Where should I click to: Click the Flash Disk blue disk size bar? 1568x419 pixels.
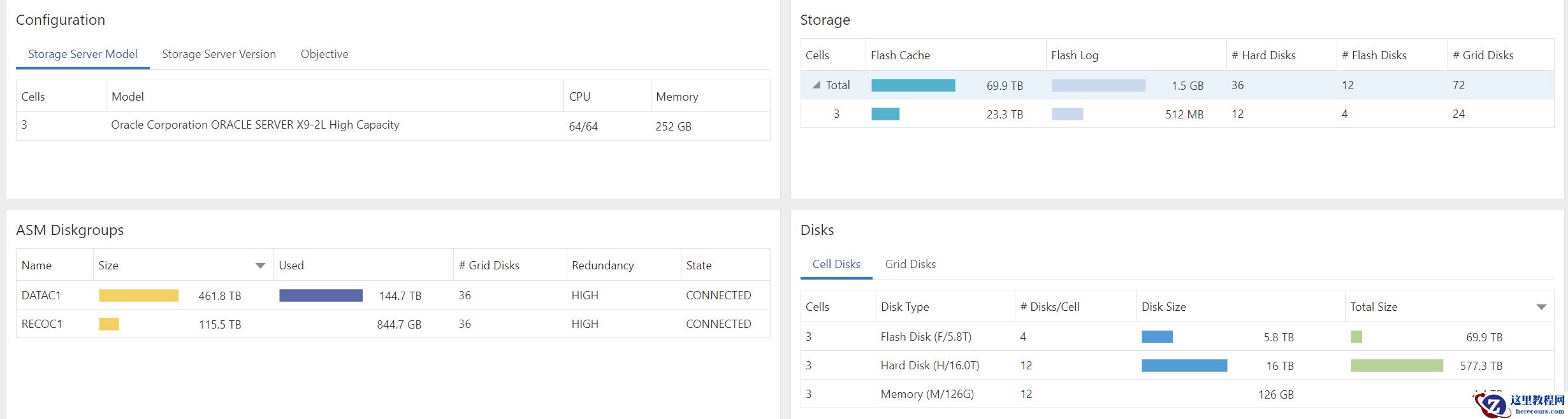click(x=1157, y=337)
